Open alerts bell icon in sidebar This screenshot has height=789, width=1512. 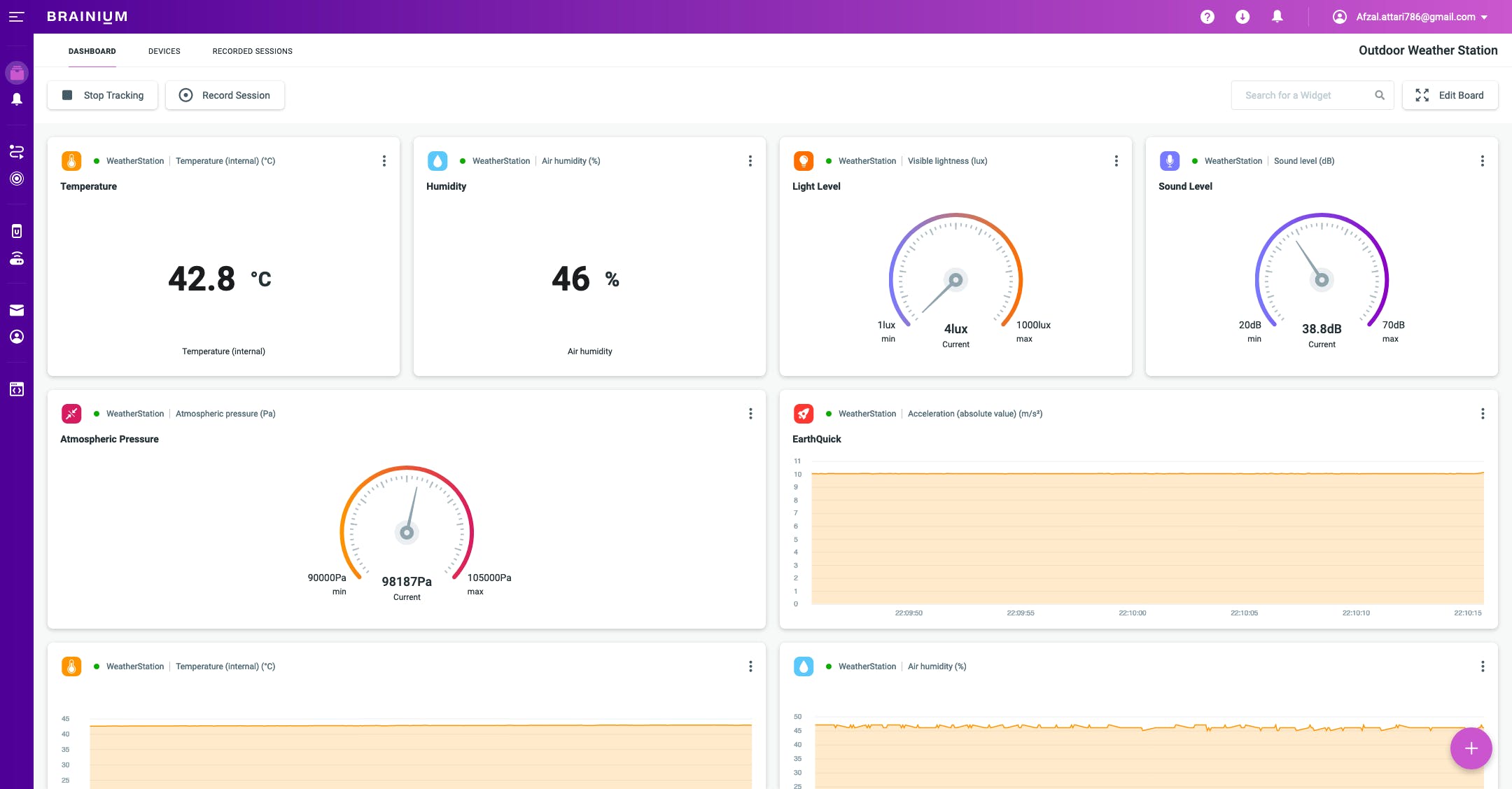(17, 99)
